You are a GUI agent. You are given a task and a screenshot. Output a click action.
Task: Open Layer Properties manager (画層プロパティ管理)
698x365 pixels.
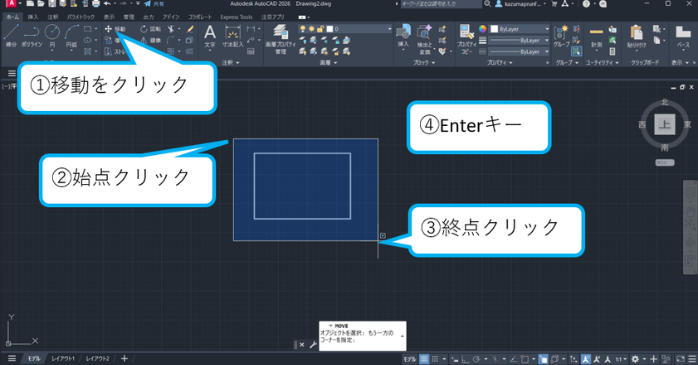(x=280, y=39)
